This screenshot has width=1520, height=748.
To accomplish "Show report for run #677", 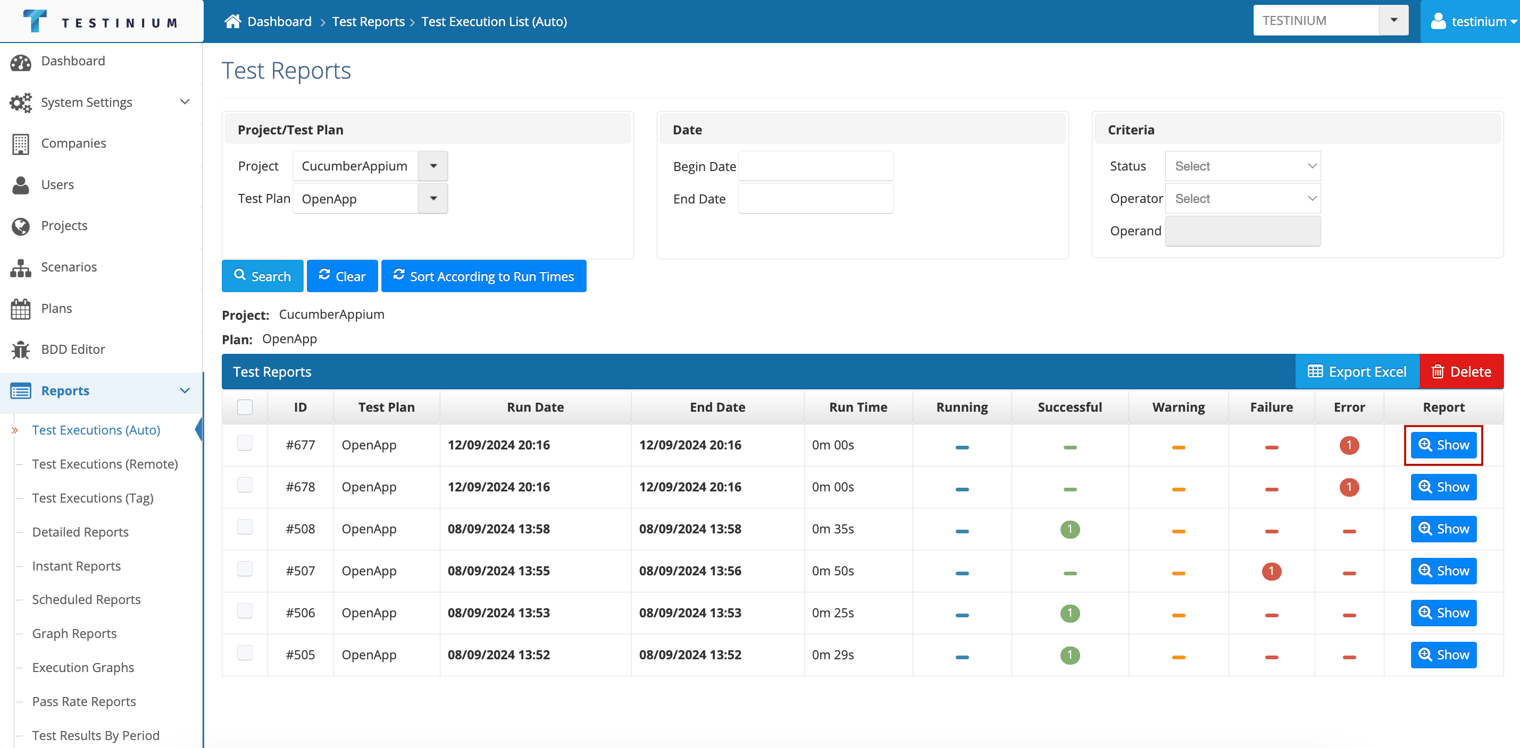I will (1444, 445).
